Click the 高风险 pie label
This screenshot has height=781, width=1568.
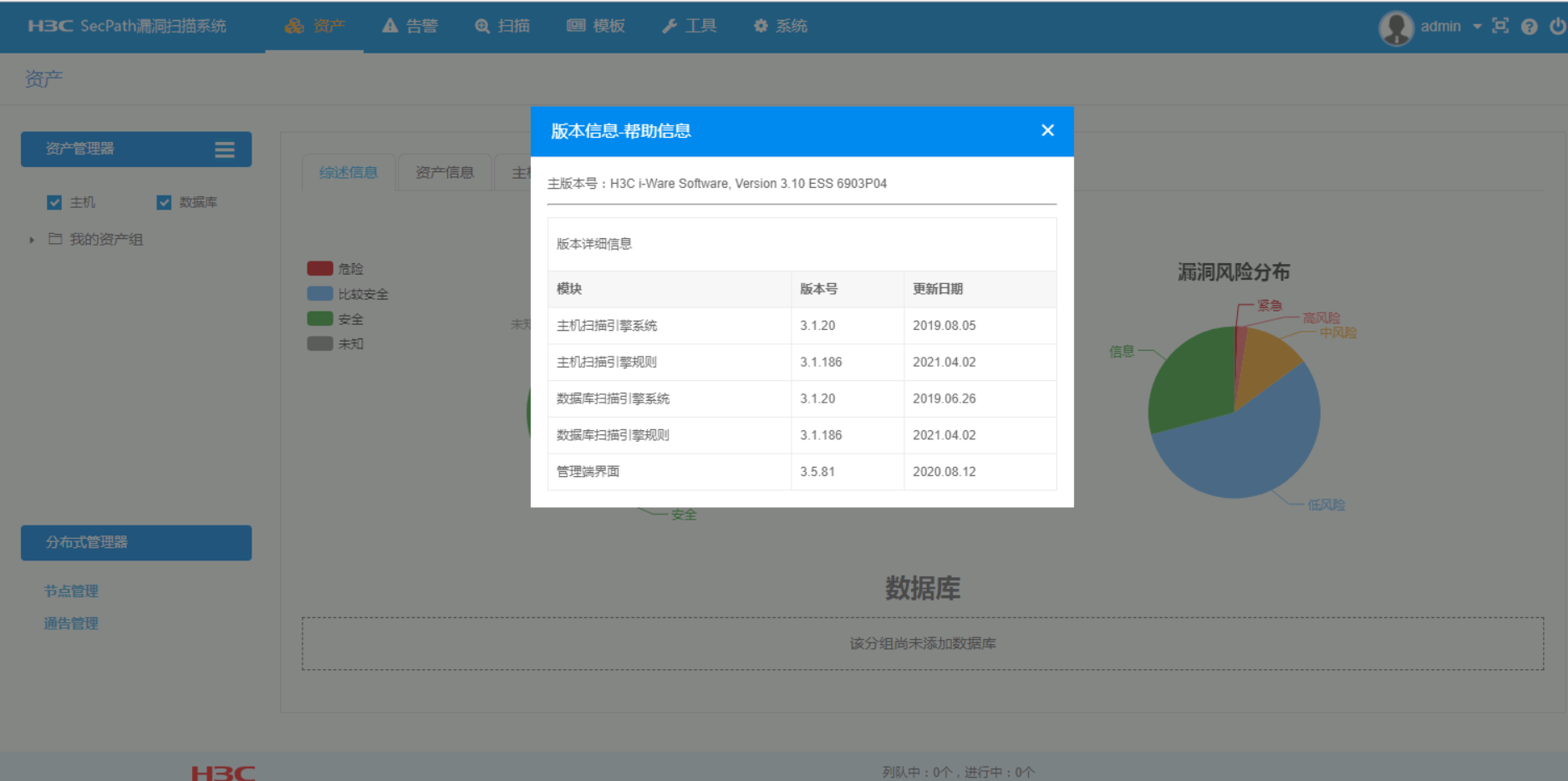point(1321,318)
